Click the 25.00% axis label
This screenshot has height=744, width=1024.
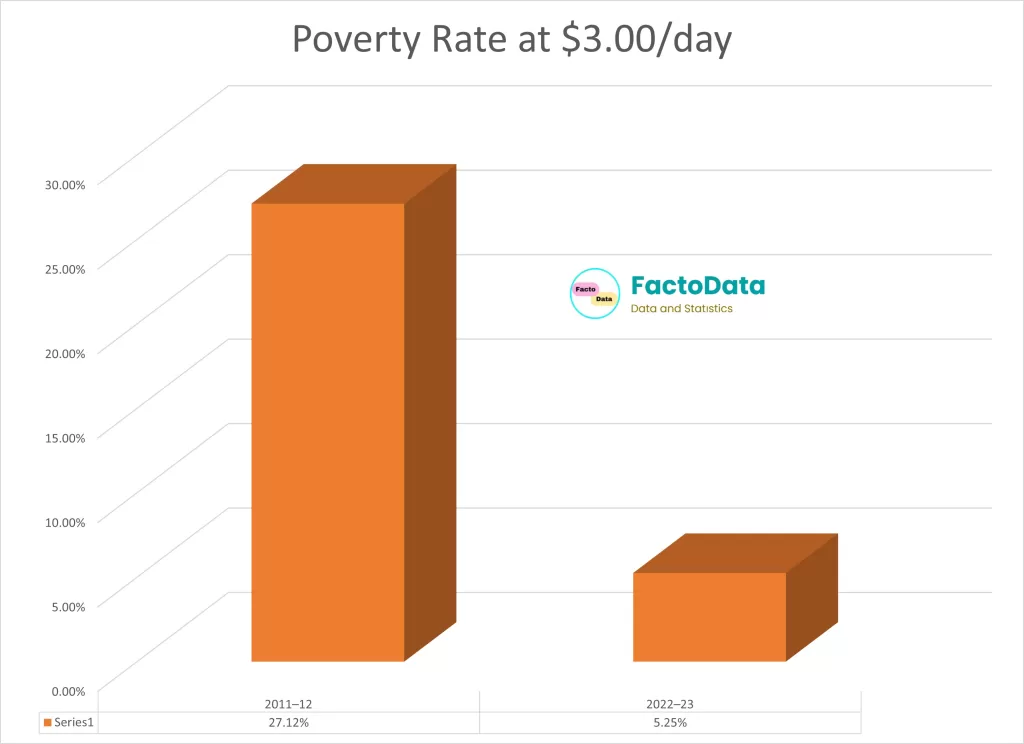click(62, 268)
